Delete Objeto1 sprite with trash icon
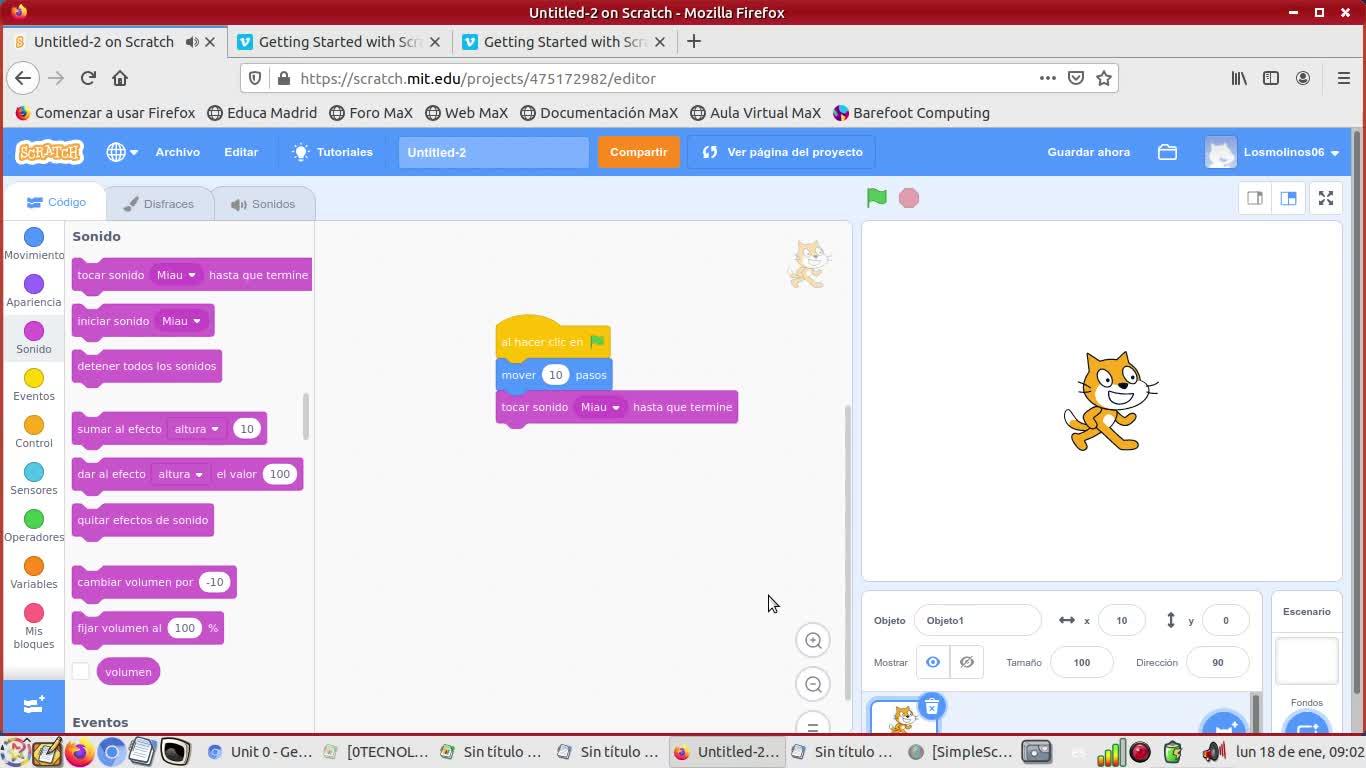 (931, 707)
